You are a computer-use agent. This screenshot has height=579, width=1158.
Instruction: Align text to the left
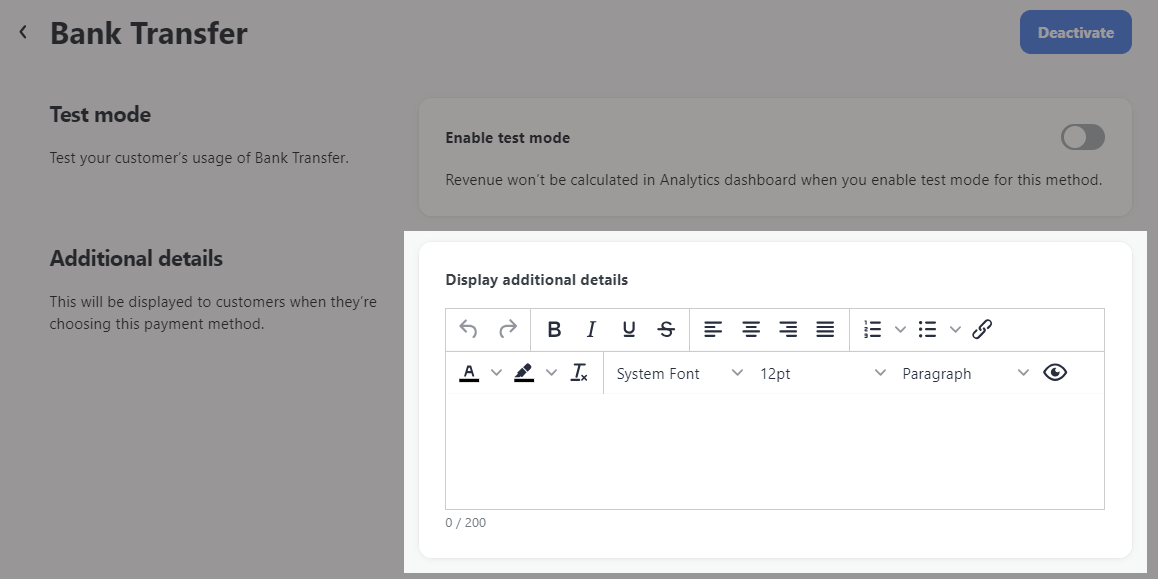(x=713, y=329)
